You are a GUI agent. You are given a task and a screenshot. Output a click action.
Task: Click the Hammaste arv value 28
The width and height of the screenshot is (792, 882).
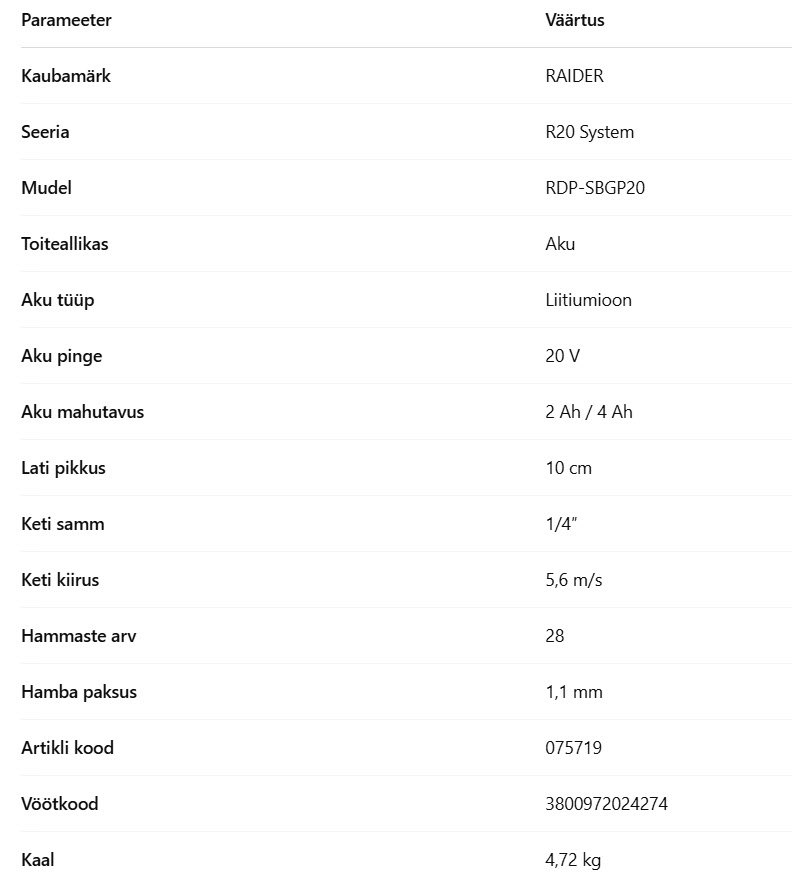pos(555,636)
